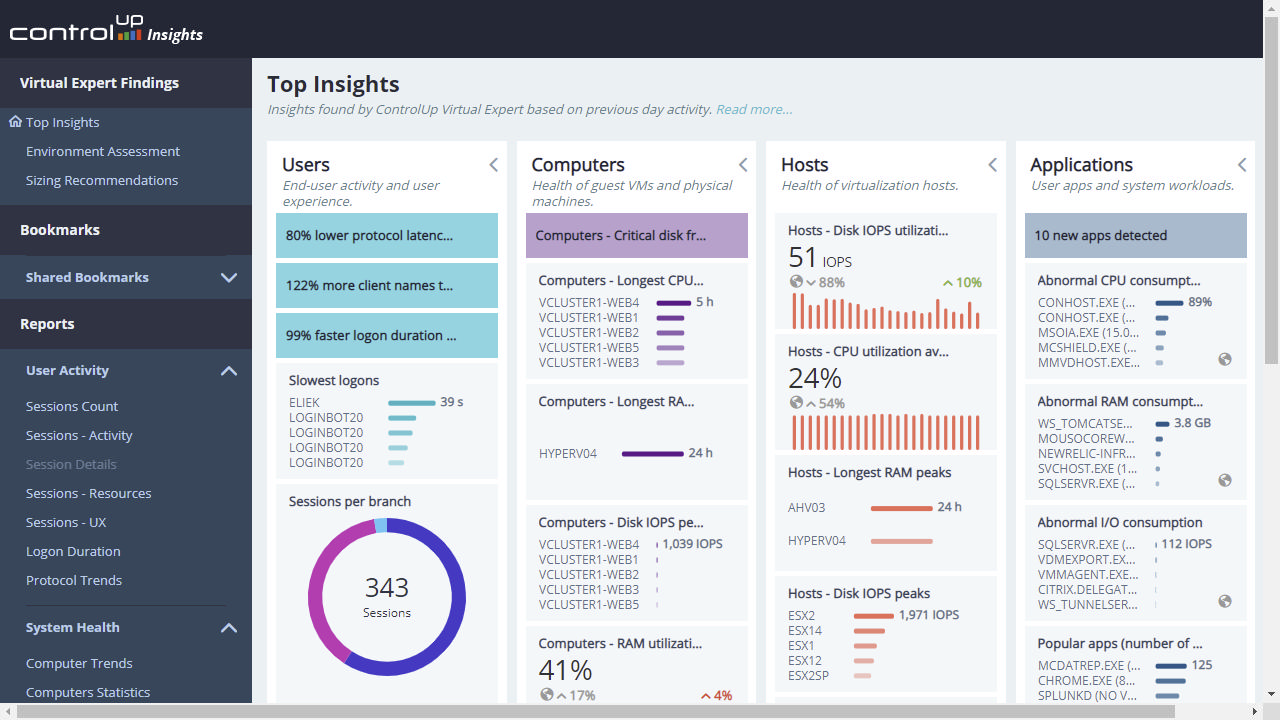Collapse the Computers column with its arrow
The width and height of the screenshot is (1280, 720).
pos(743,165)
